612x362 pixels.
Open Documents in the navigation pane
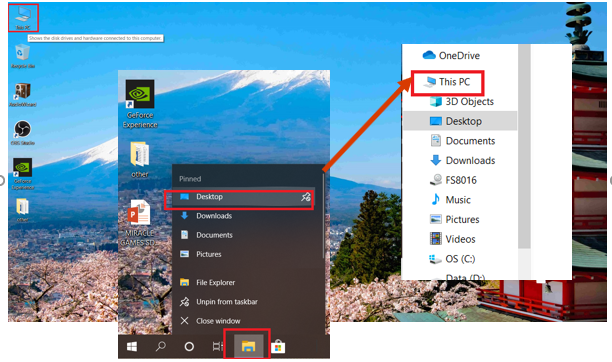pyautogui.click(x=463, y=141)
